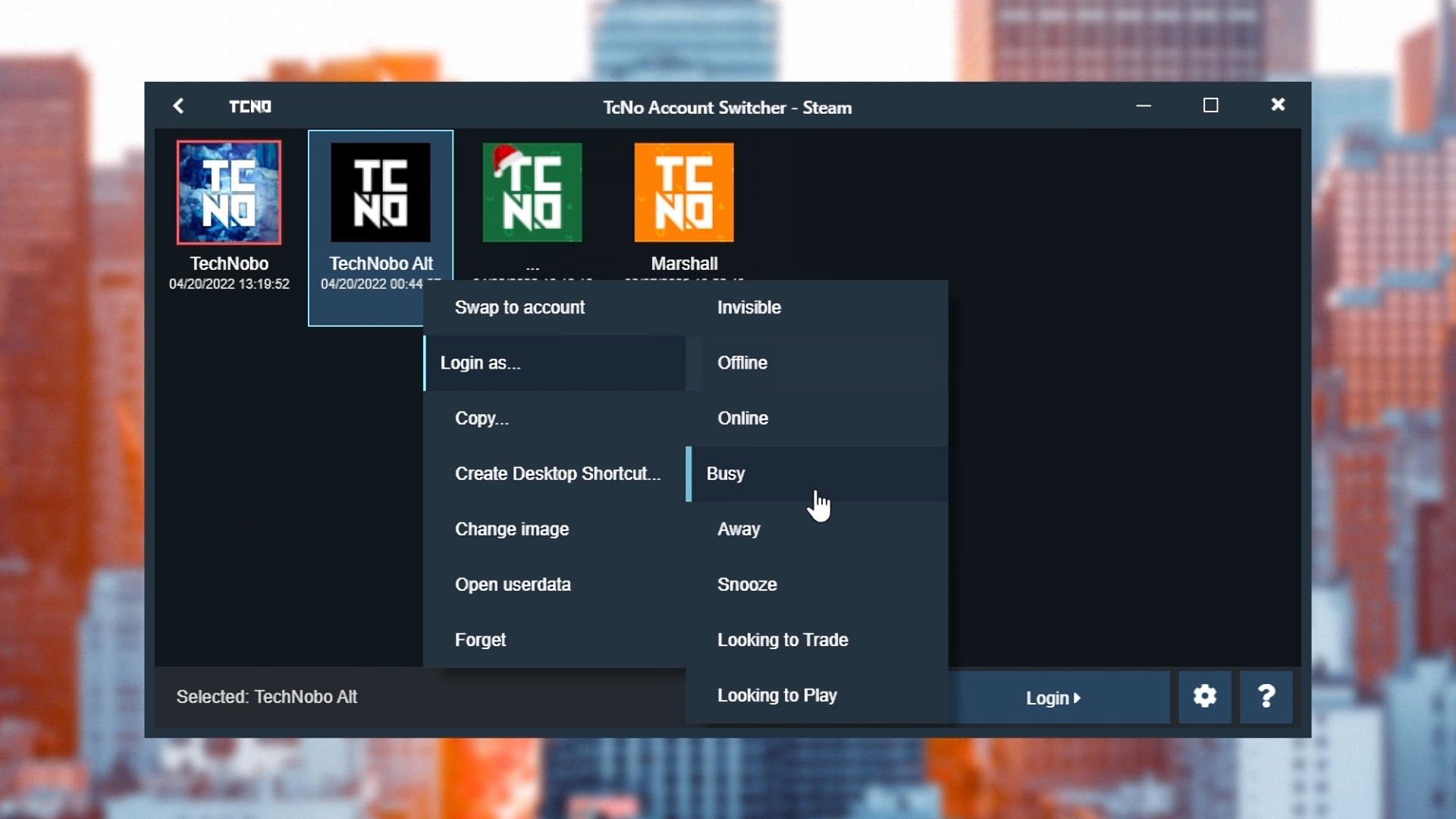Open help with question mark icon
This screenshot has height=819, width=1456.
(1266, 696)
